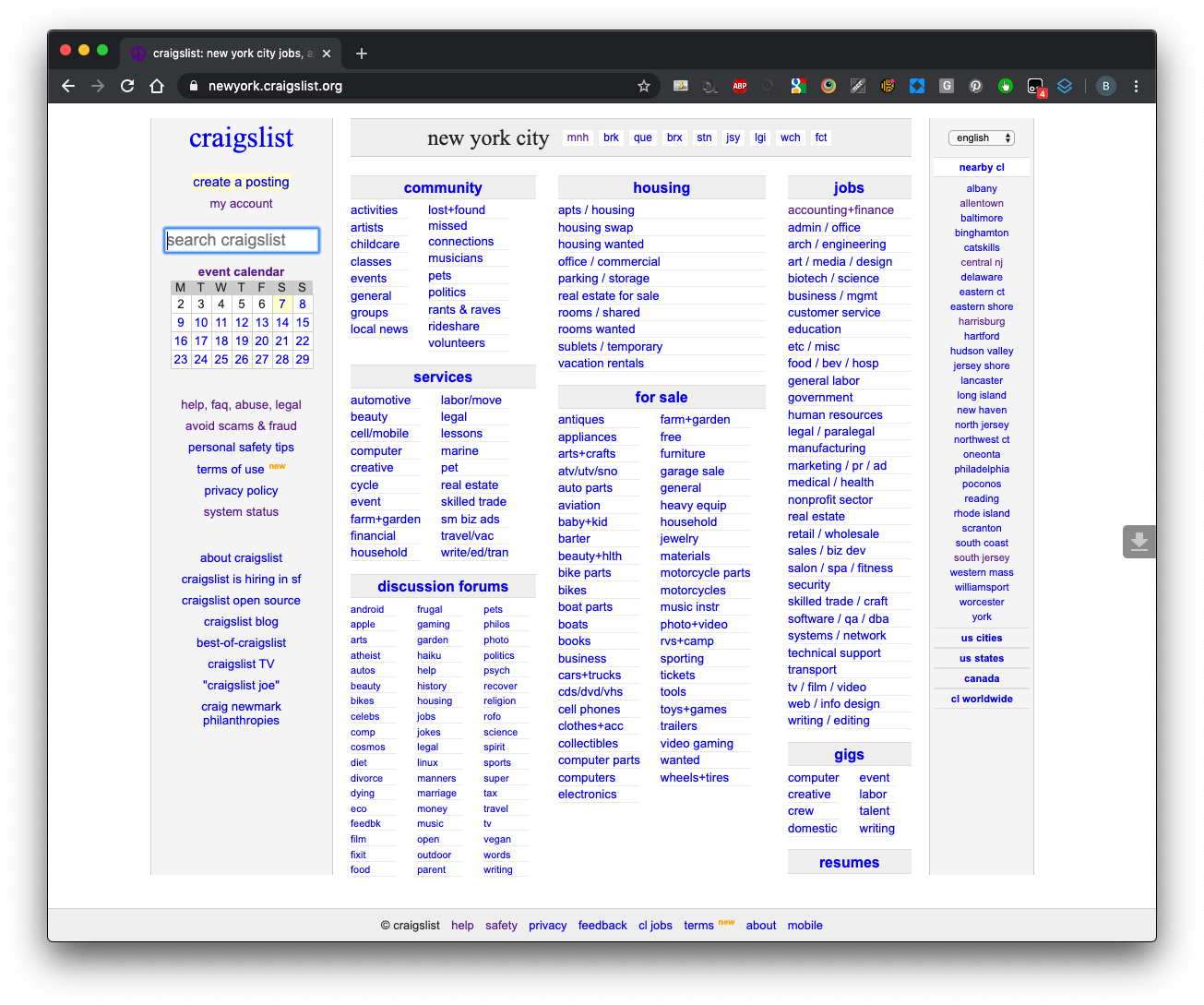
Task: Open the Chrome profile avatar B
Action: (x=1106, y=86)
